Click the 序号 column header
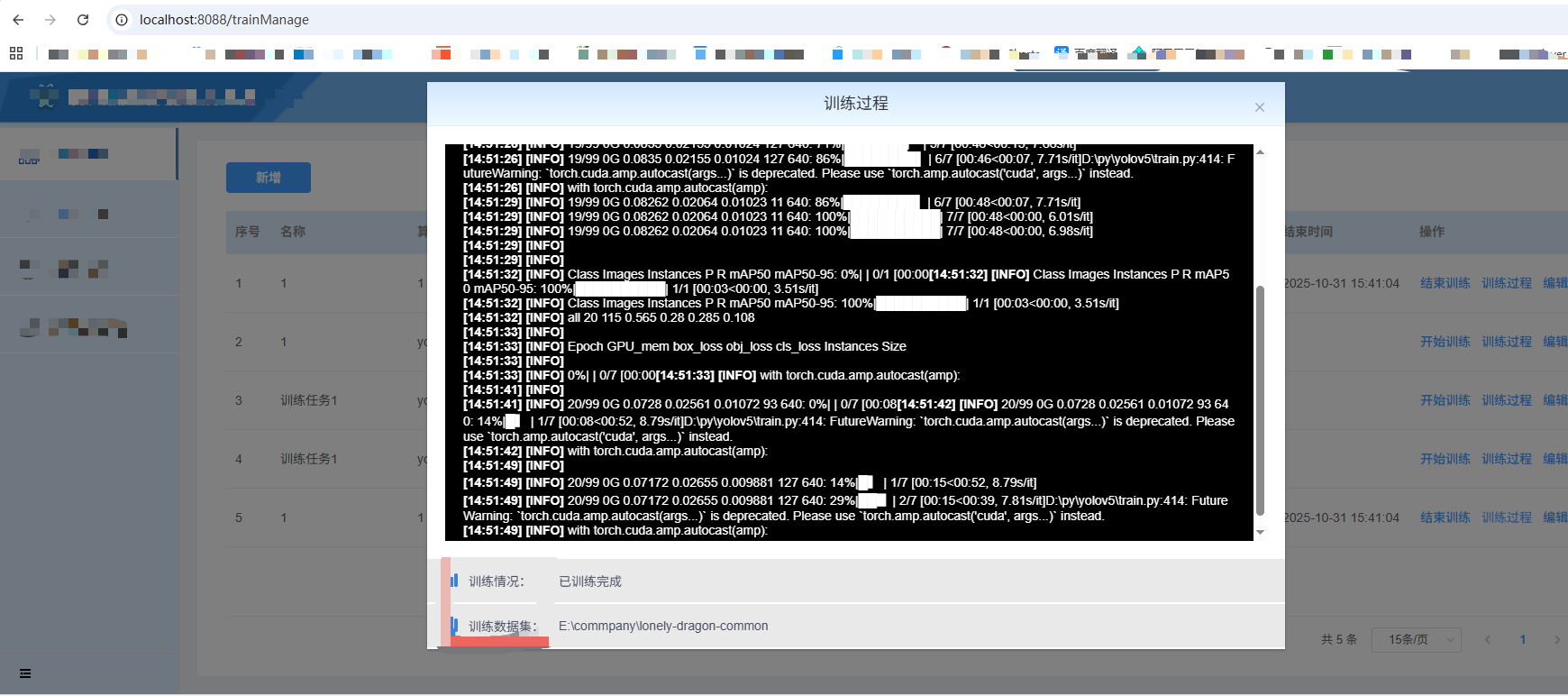Image resolution: width=1568 pixels, height=696 pixels. pos(247,232)
